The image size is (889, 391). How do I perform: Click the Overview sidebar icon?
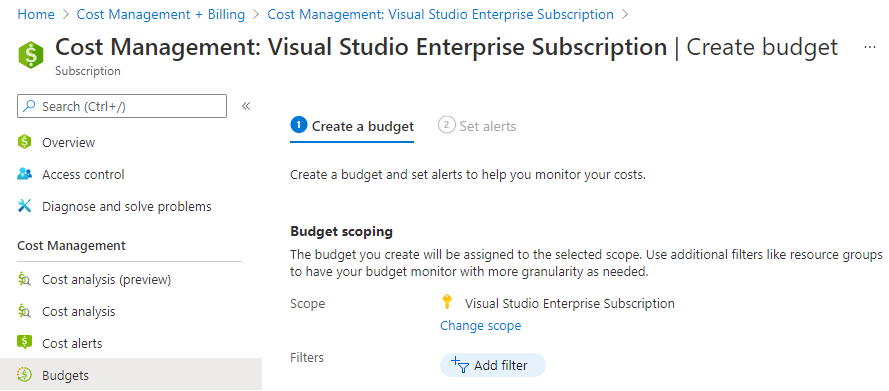(24, 142)
